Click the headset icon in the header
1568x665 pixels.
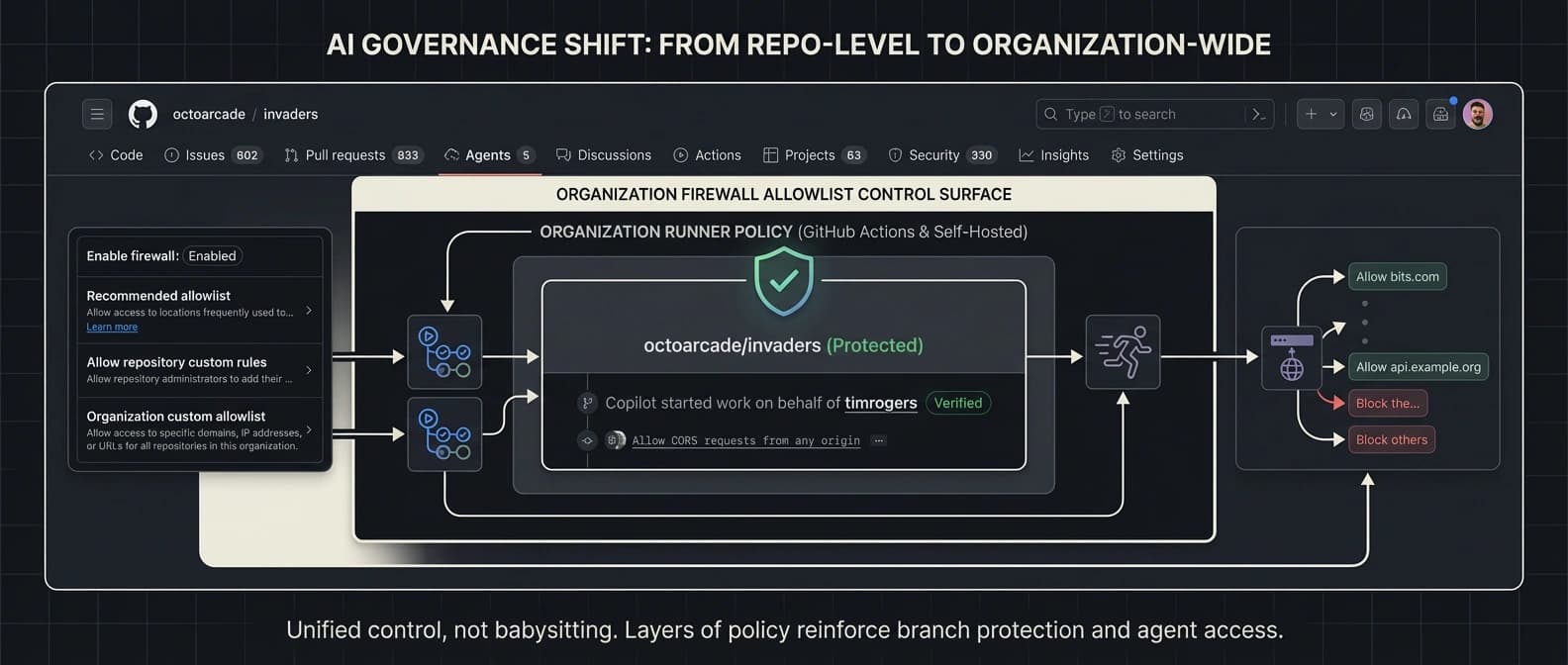[x=1404, y=114]
